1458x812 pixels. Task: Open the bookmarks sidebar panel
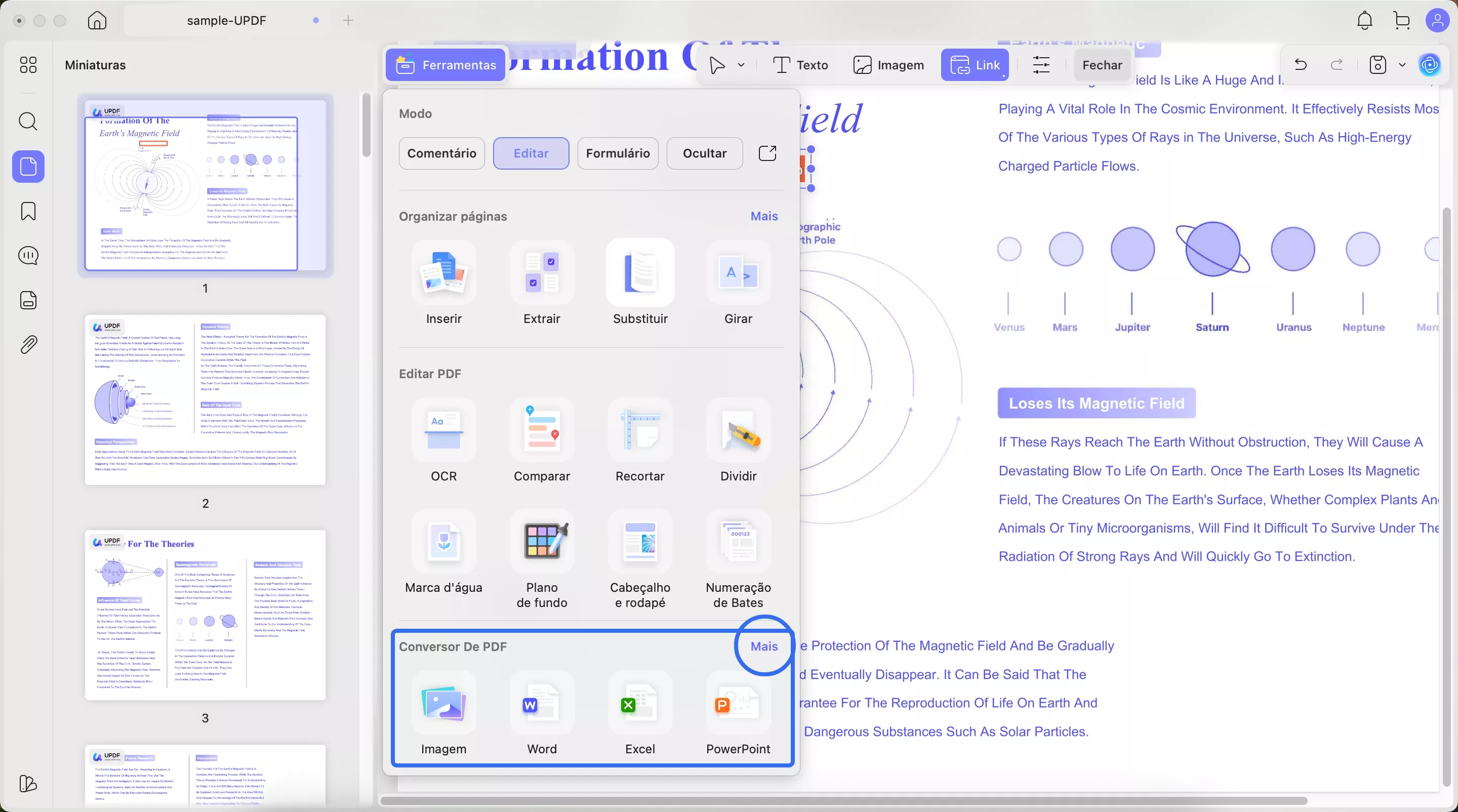pos(28,211)
